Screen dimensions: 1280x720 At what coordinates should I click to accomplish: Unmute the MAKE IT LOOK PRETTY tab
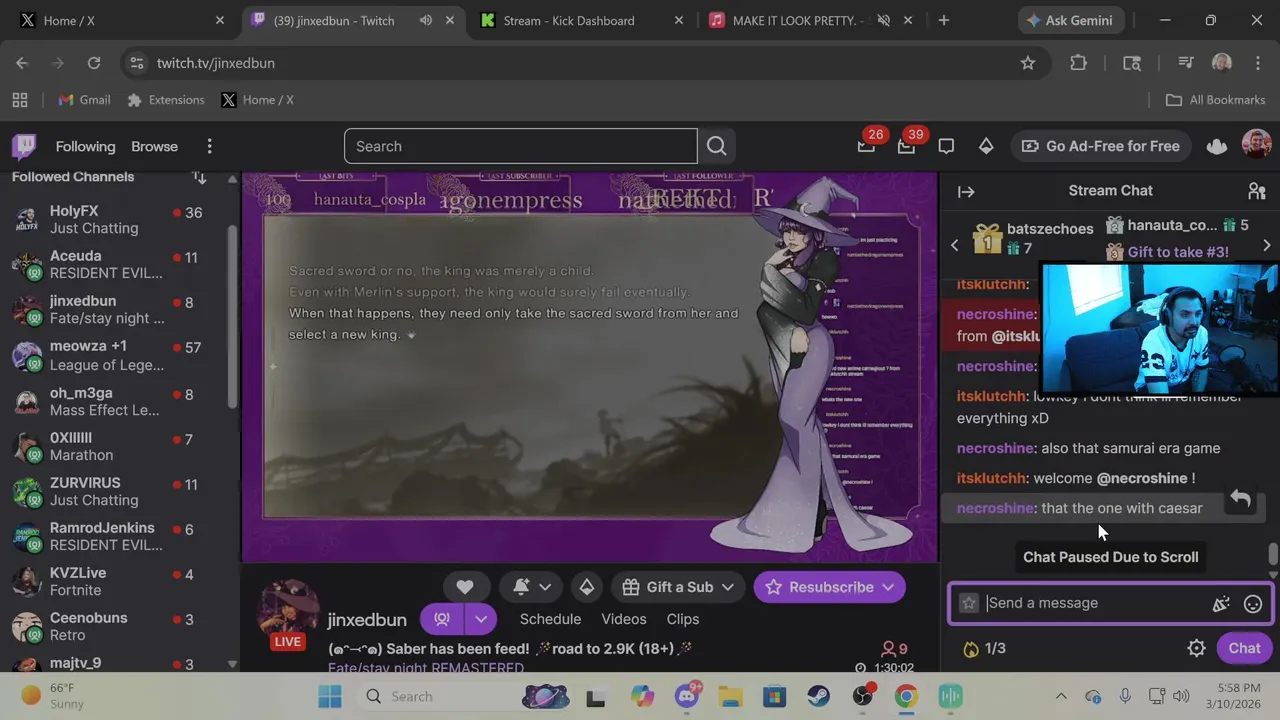(884, 20)
